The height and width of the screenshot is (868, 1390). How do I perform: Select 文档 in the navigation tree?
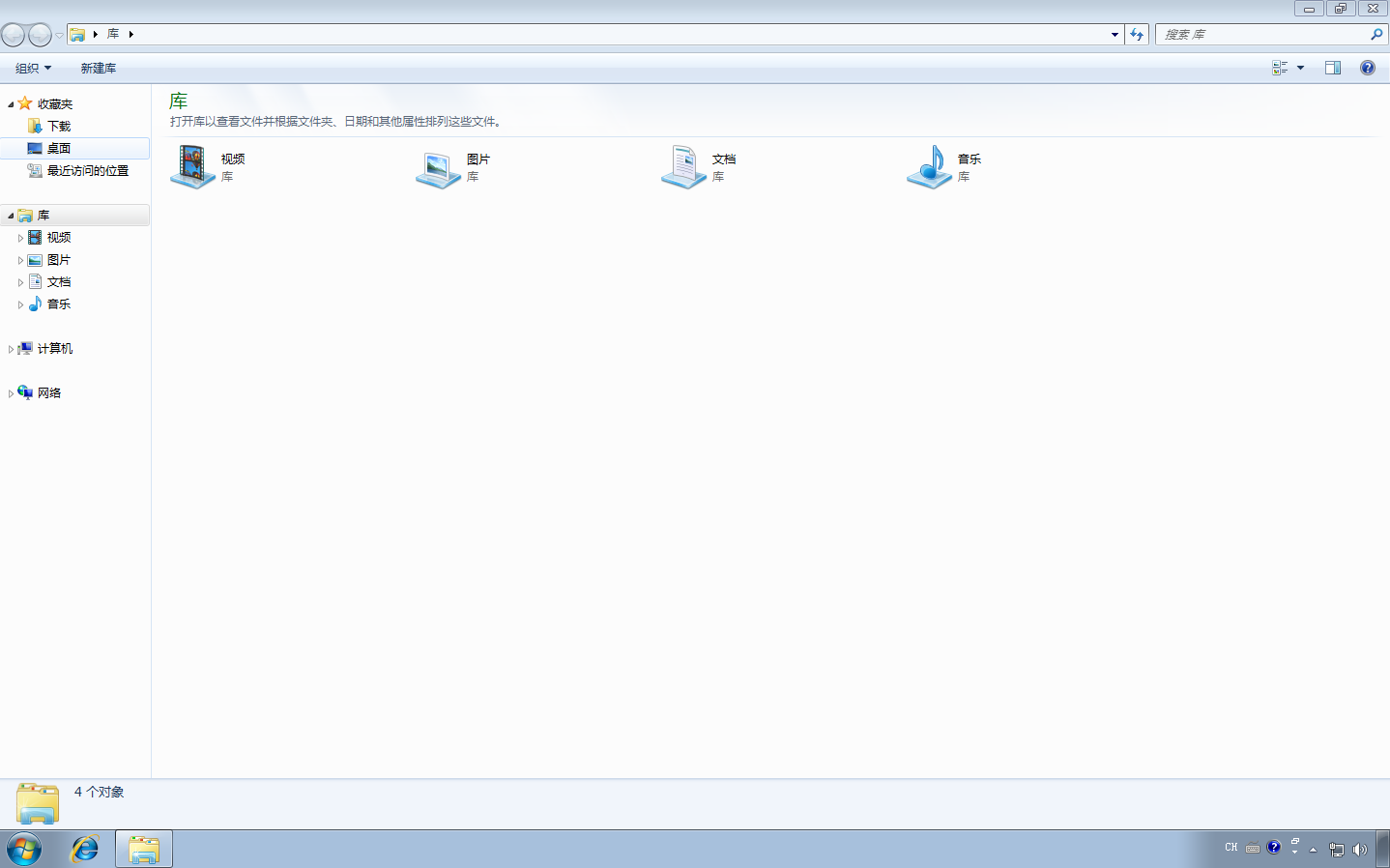tap(59, 281)
